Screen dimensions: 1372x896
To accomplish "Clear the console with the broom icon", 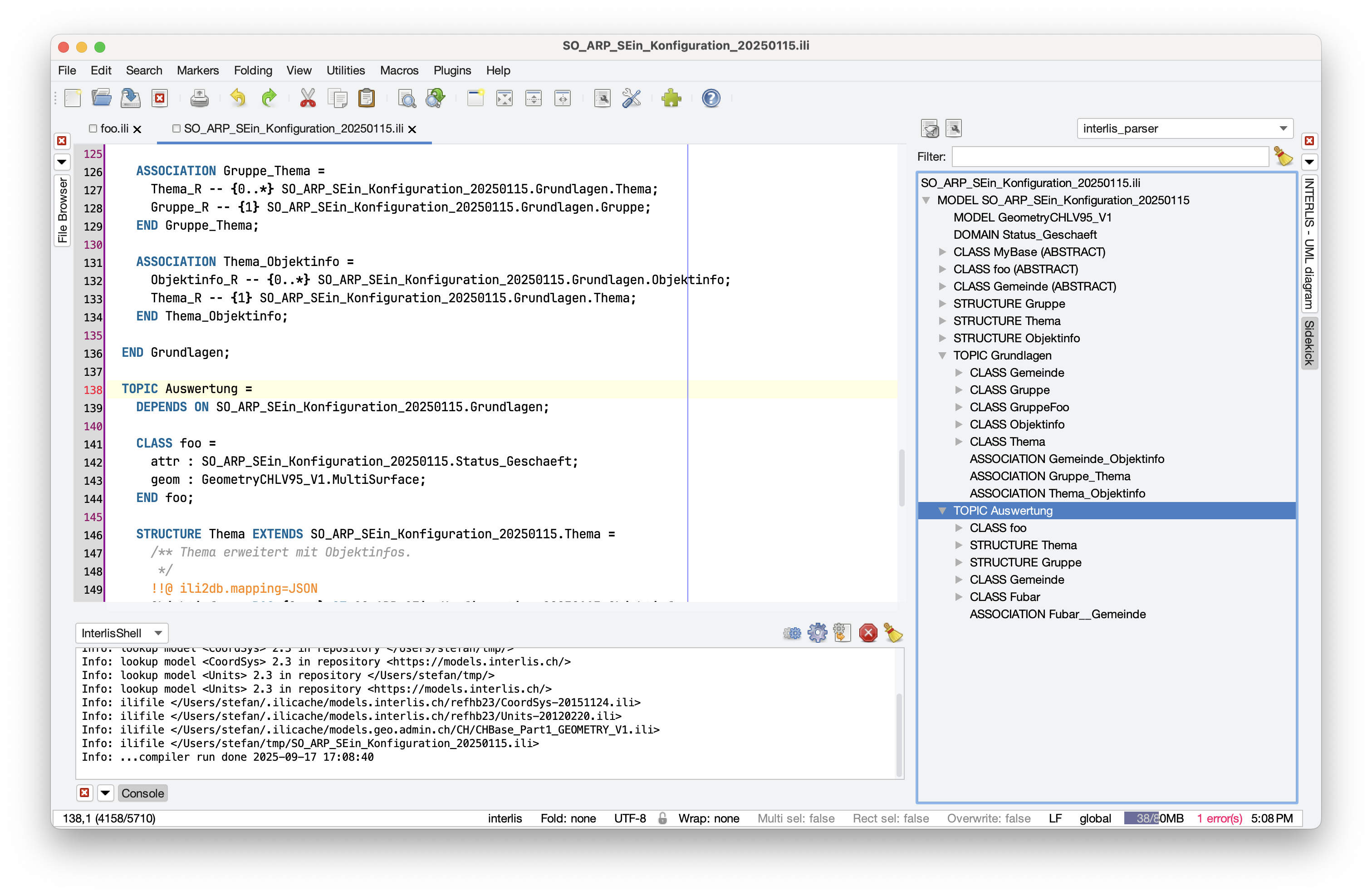I will pyautogui.click(x=893, y=633).
